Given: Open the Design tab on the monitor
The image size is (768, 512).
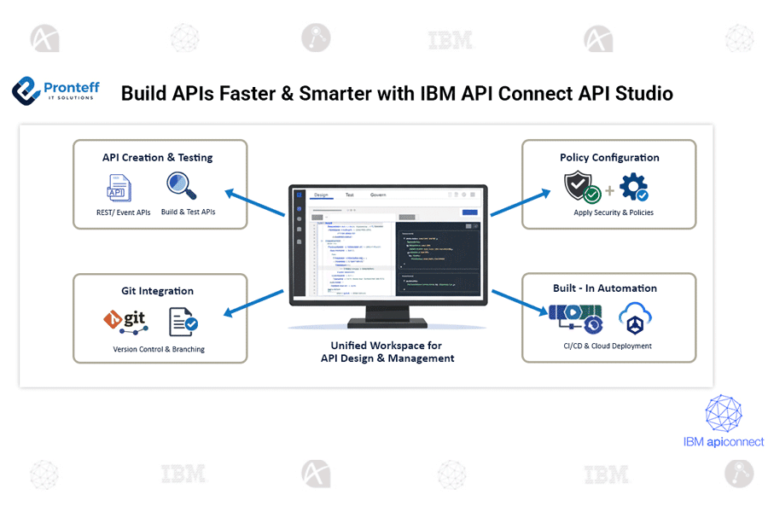Looking at the screenshot, I should coord(321,195).
